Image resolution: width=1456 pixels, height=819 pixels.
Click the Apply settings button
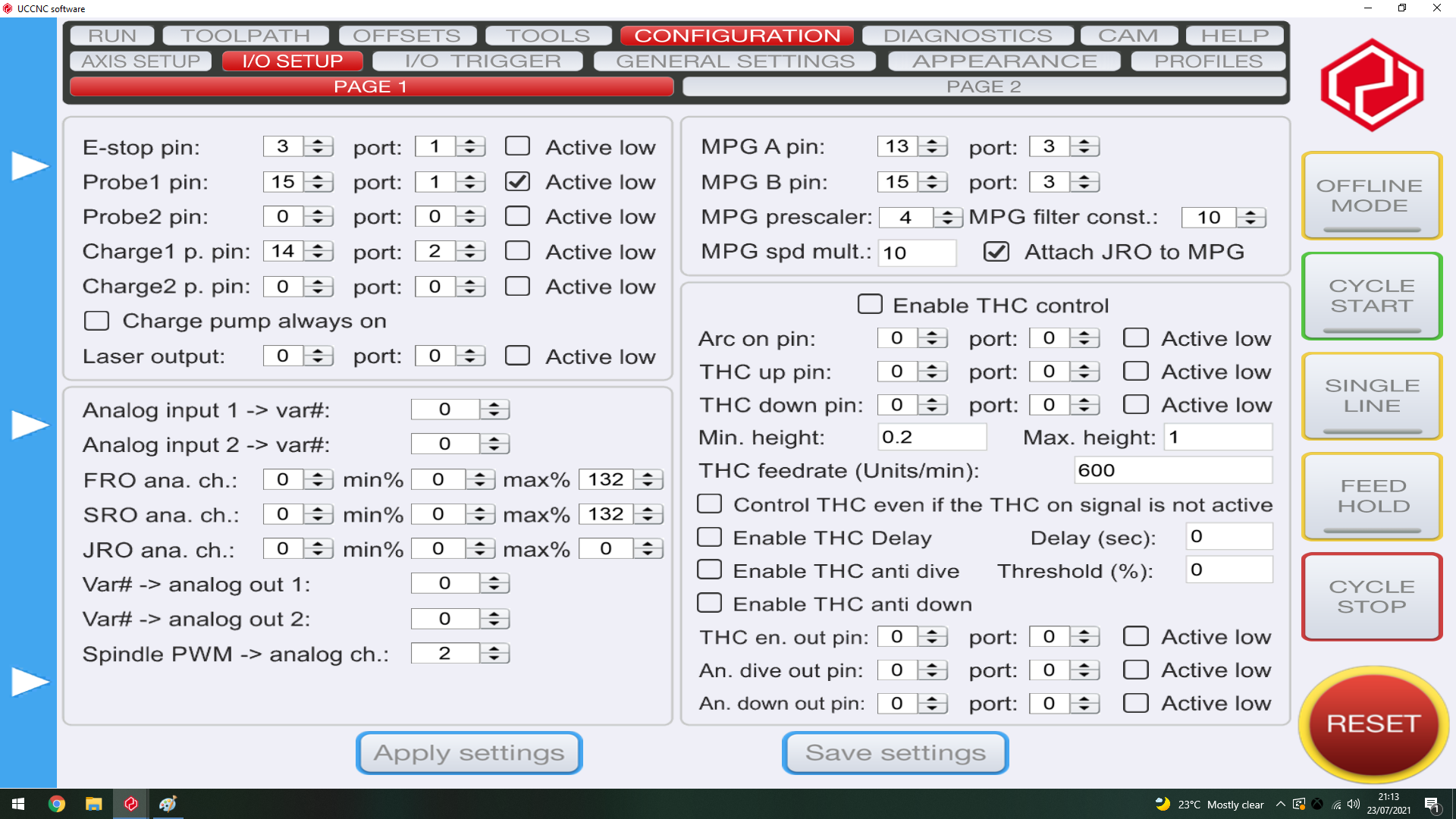click(x=469, y=752)
